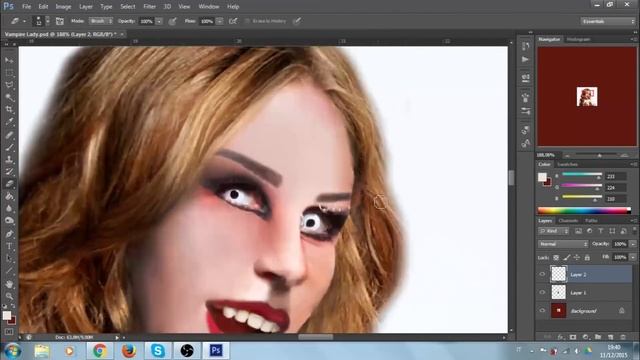The height and width of the screenshot is (360, 640).
Task: Open the layer Fill arrow in the Layers panel
Action: [633, 258]
